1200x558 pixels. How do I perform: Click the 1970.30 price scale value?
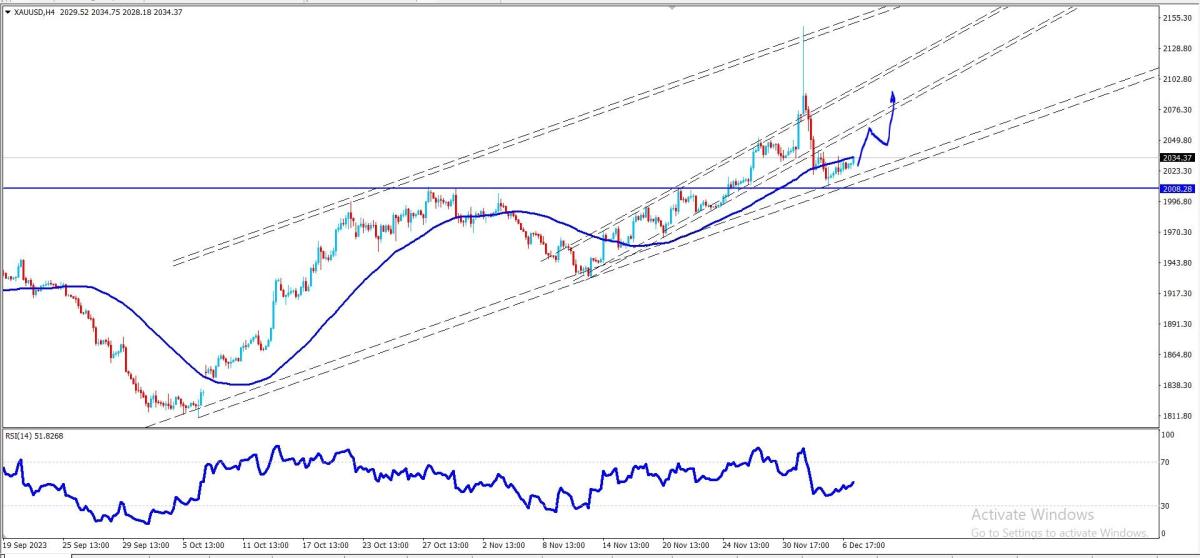tap(1176, 232)
